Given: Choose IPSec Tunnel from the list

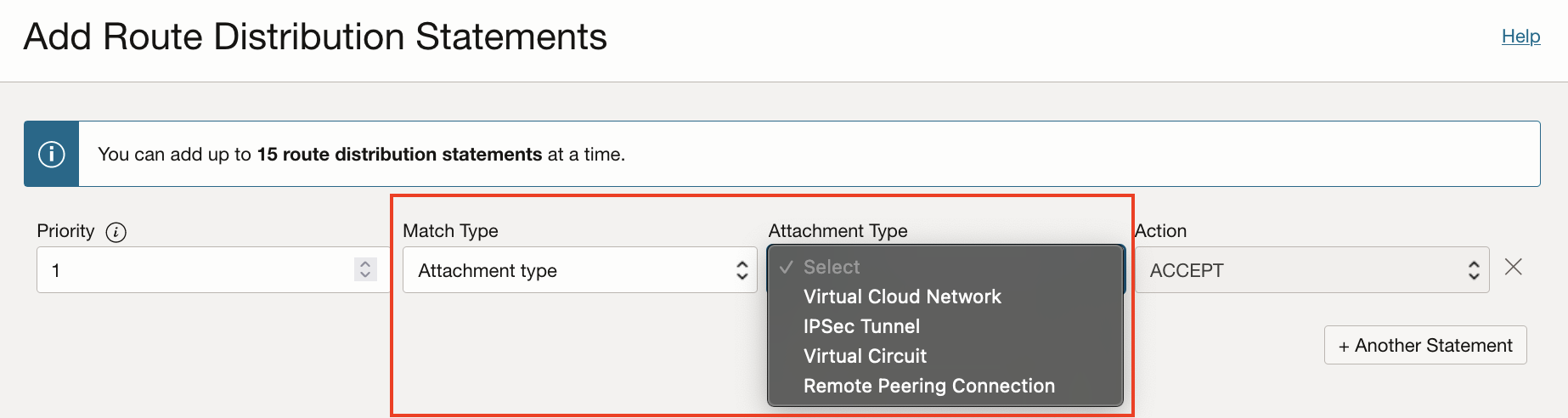Looking at the screenshot, I should click(x=861, y=326).
